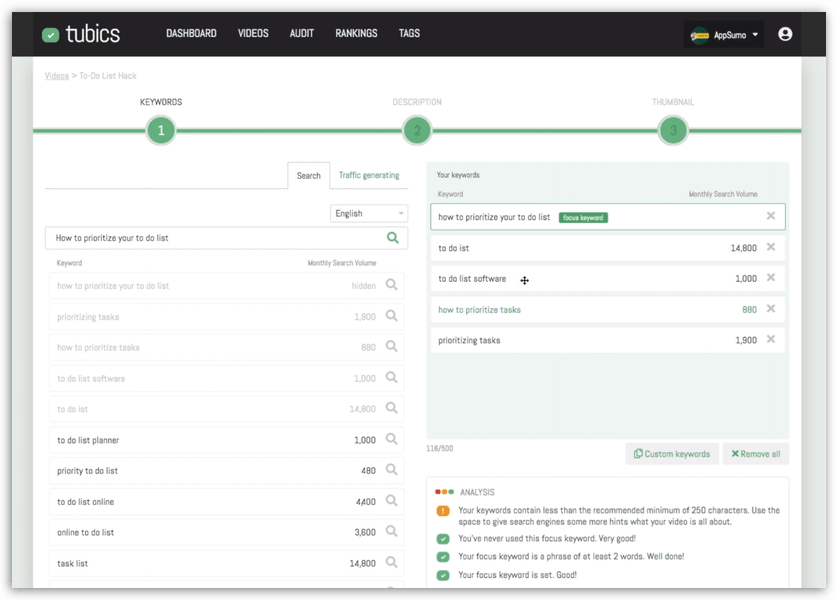Jump to step 2 Description in progress bar
The image size is (838, 600).
[416, 130]
